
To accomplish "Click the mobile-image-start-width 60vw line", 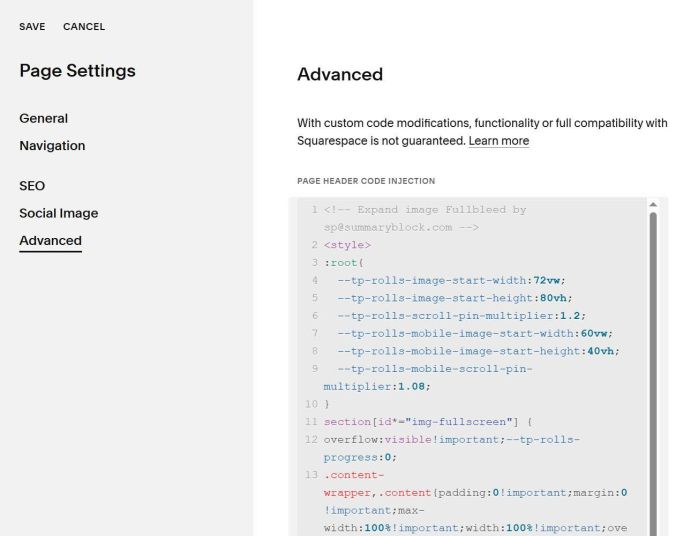I will point(474,333).
